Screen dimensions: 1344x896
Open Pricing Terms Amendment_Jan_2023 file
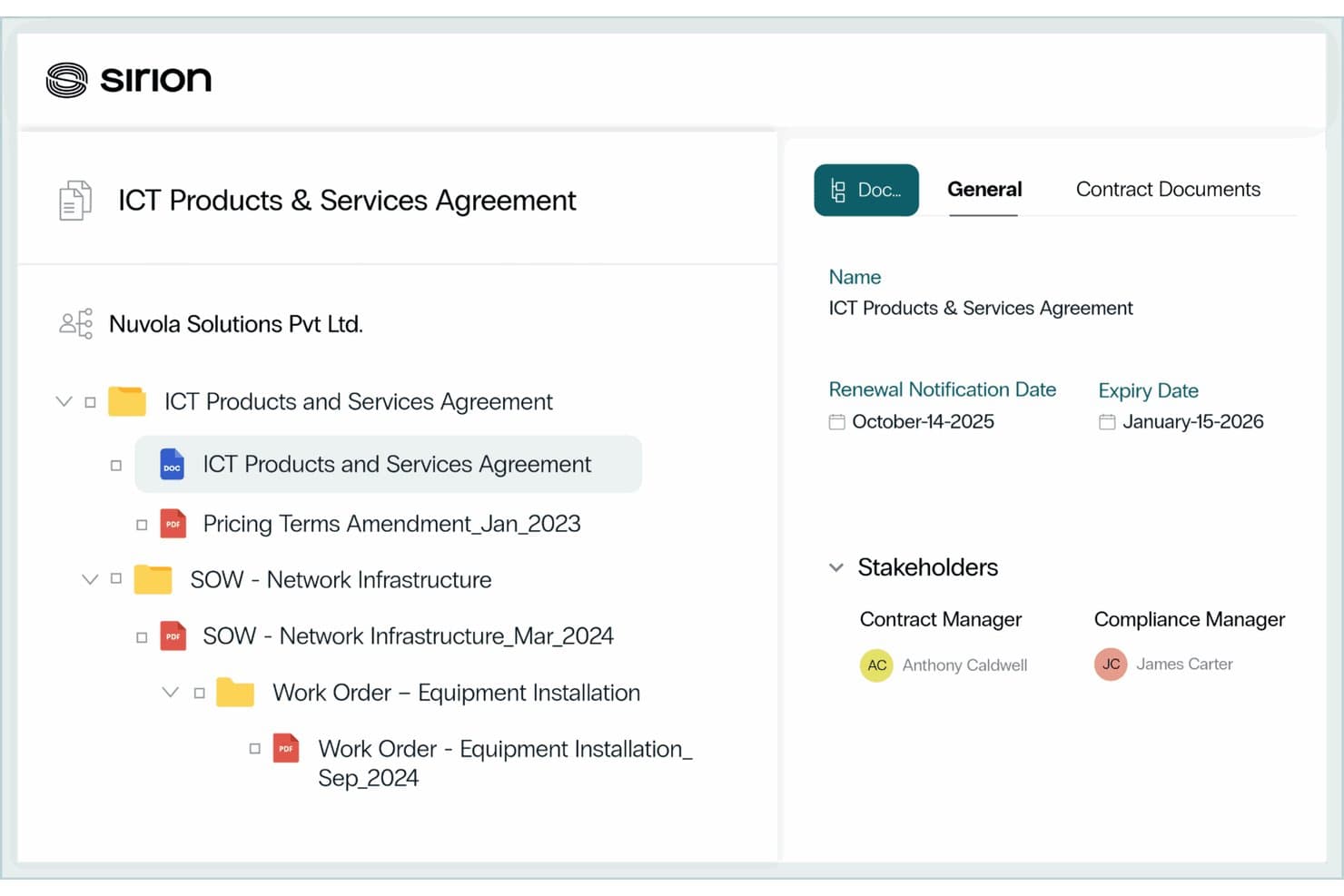pos(391,524)
